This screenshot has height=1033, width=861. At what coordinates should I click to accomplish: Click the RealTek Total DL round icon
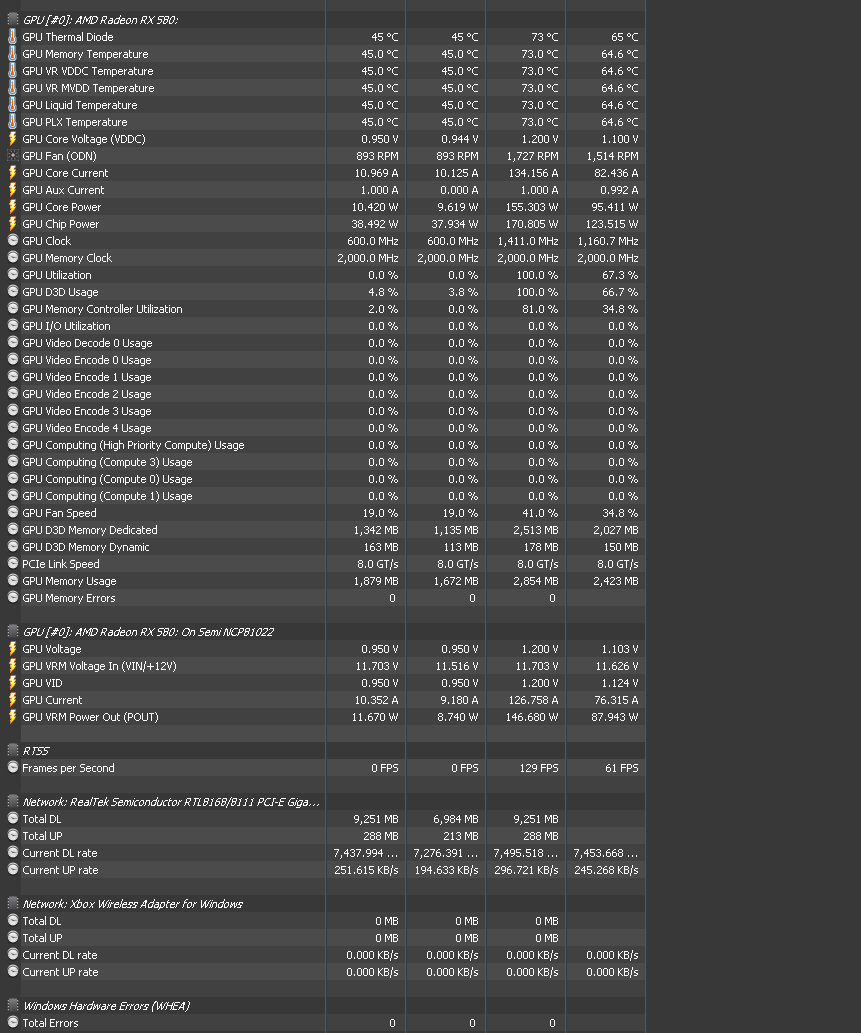pos(13,819)
